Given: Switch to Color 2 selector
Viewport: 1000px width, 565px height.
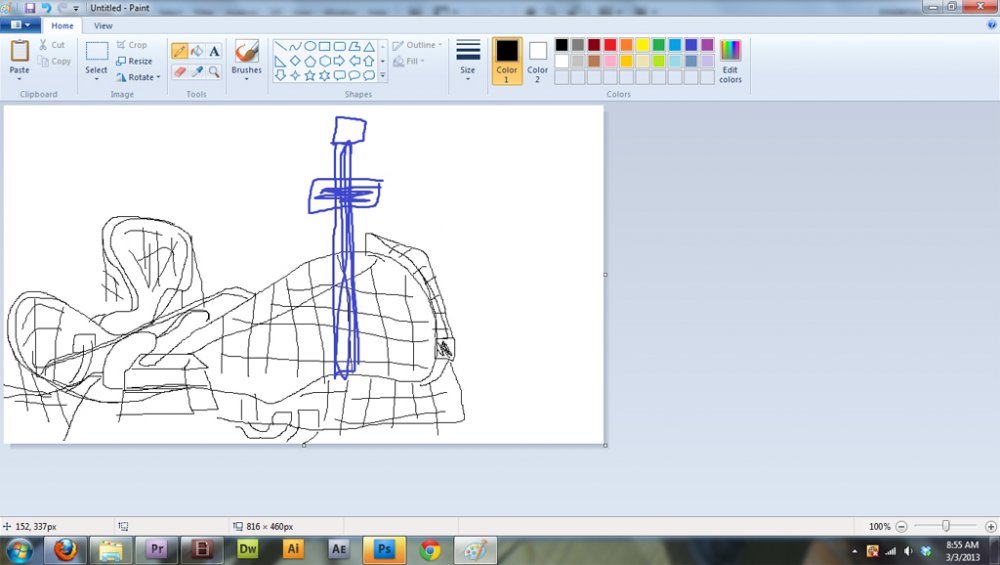Looking at the screenshot, I should click(x=538, y=60).
